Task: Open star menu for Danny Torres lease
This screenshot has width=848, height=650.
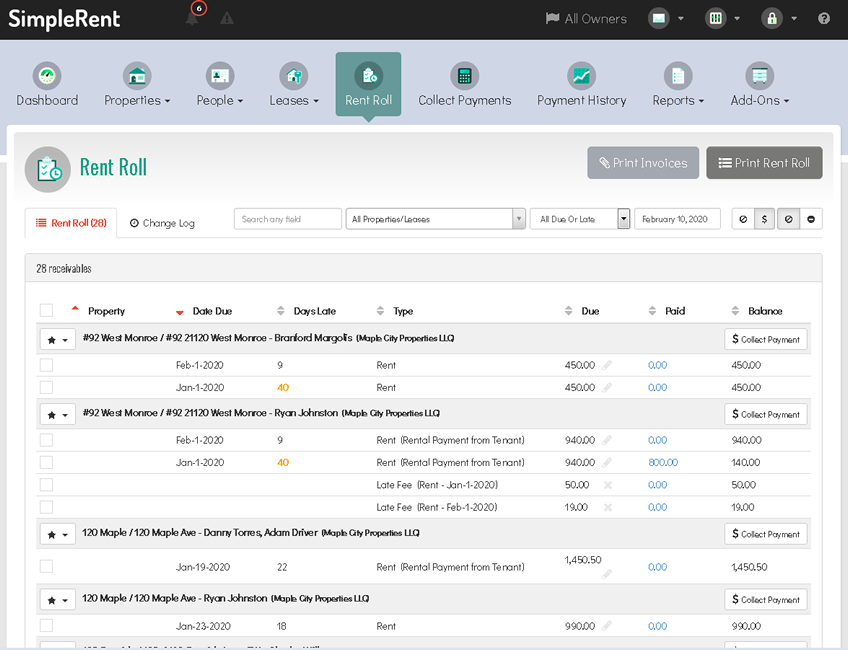Action: click(57, 535)
